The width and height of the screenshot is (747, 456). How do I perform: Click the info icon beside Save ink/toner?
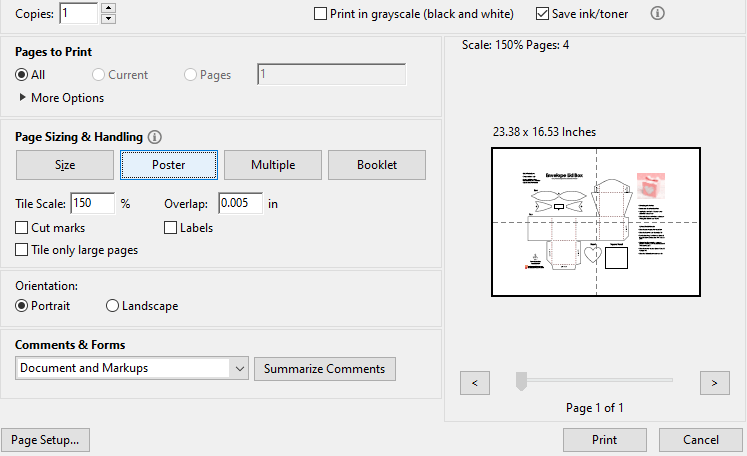pyautogui.click(x=658, y=14)
